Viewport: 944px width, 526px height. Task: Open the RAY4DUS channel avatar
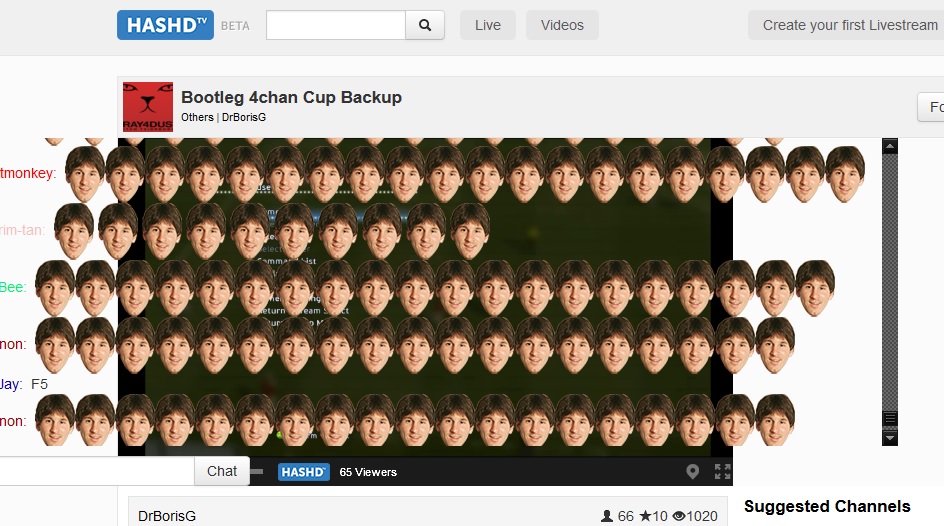[148, 107]
